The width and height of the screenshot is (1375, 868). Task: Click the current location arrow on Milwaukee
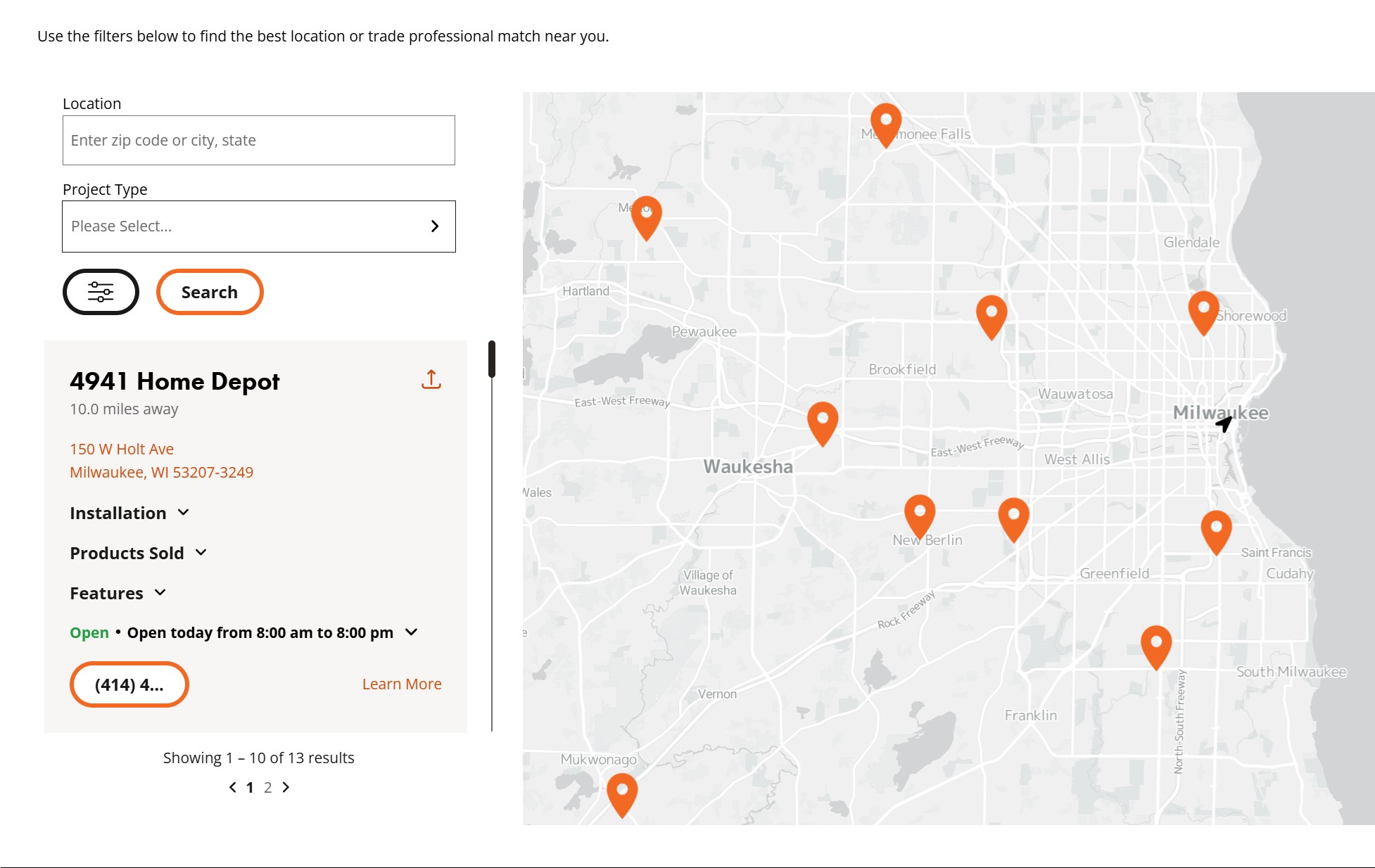coord(1224,423)
